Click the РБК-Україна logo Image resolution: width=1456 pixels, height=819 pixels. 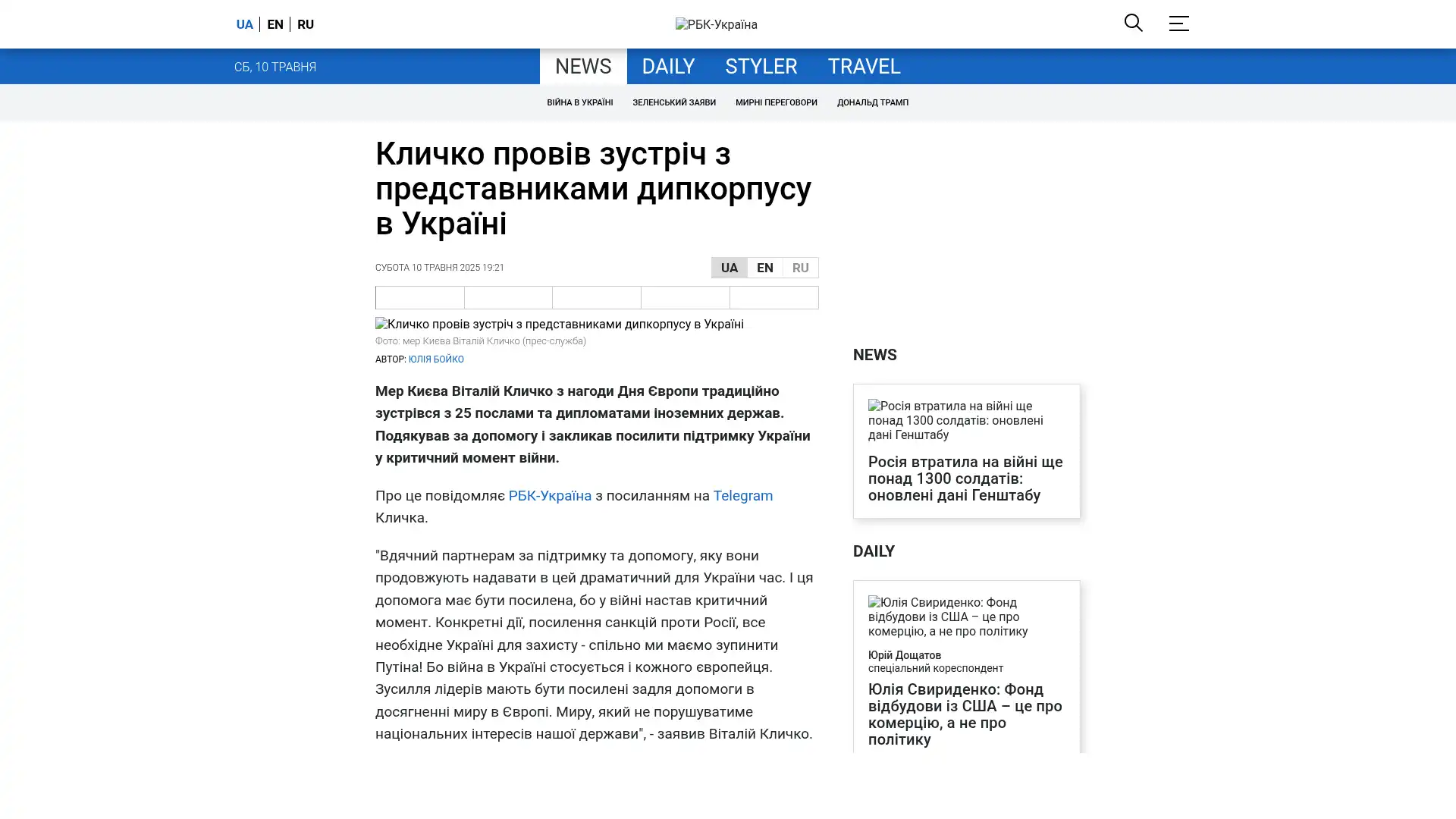tap(716, 25)
